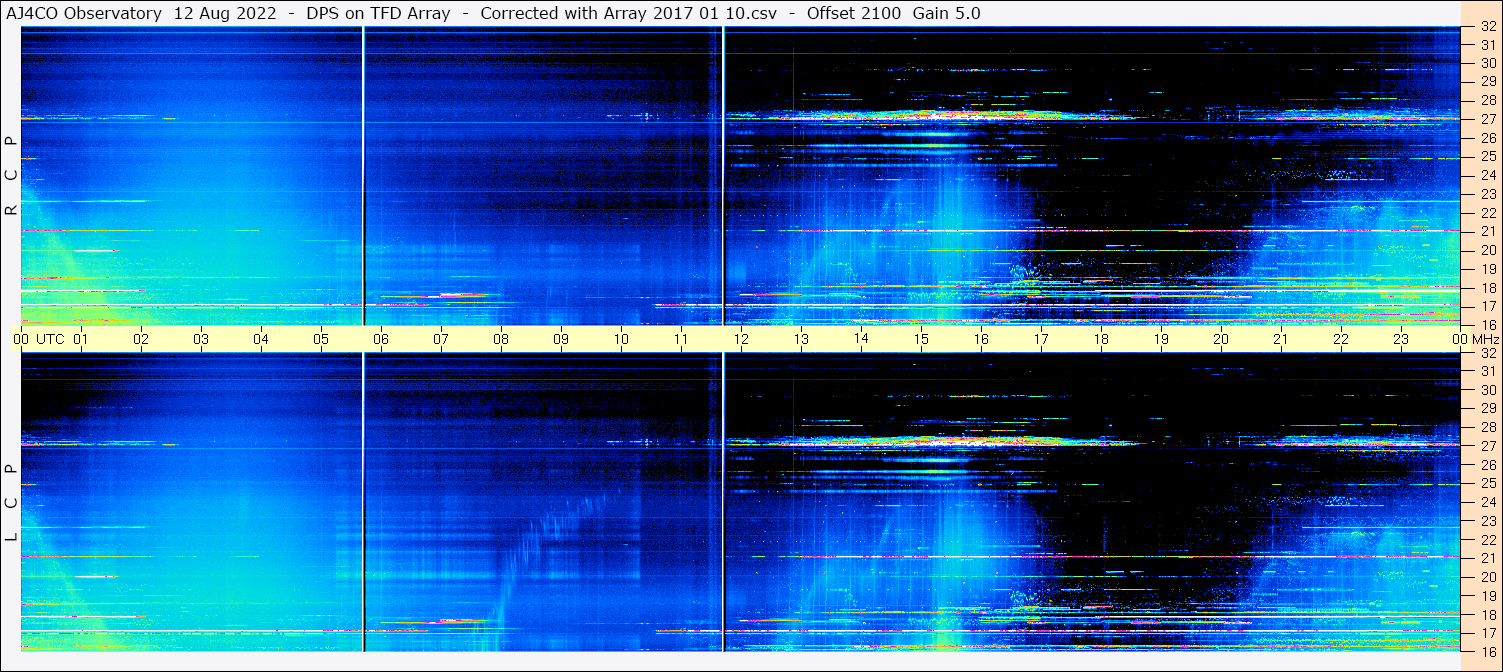Click the "22" MHz label of RCP panel

pos(1488,213)
